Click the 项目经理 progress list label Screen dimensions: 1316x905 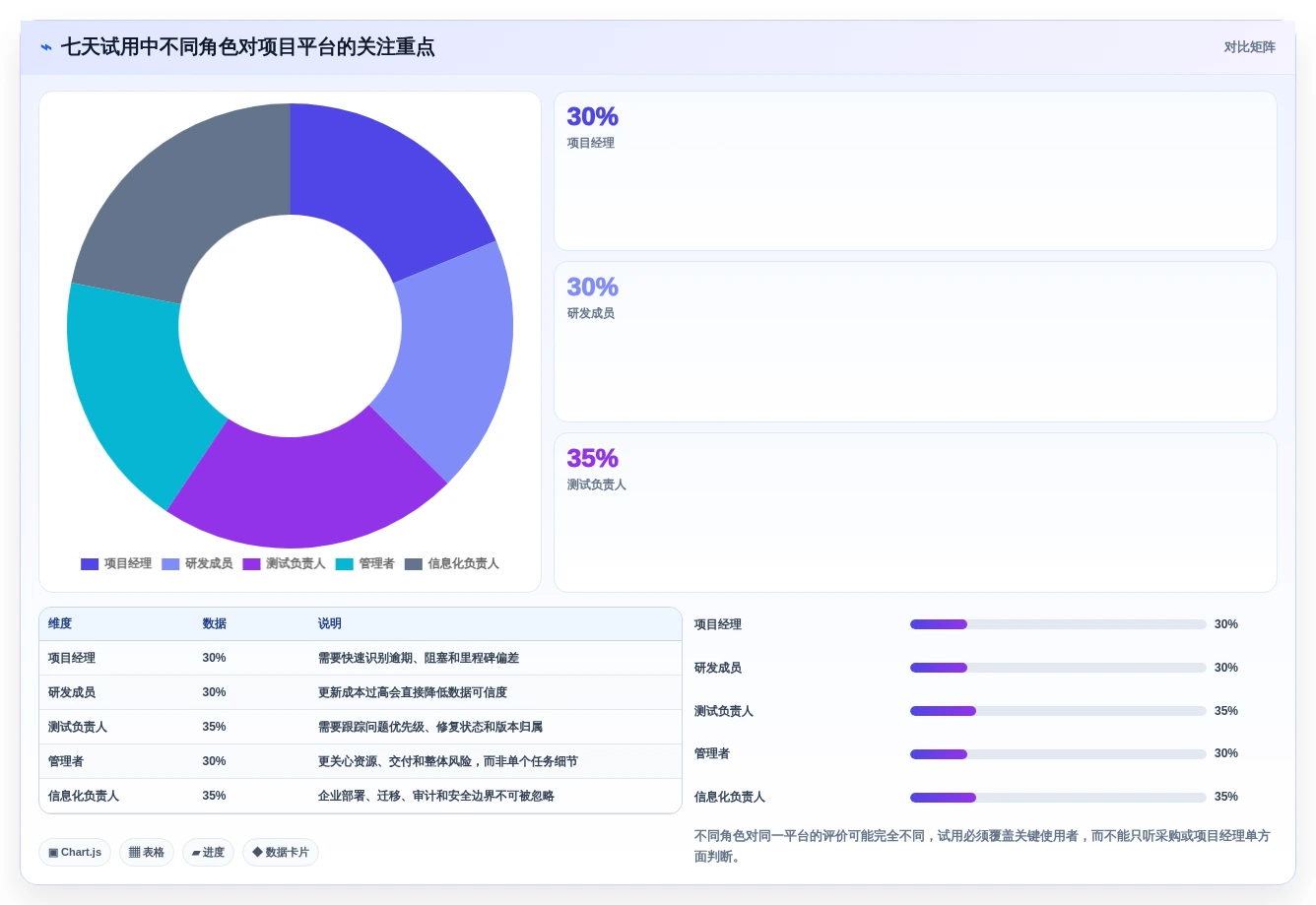point(718,624)
